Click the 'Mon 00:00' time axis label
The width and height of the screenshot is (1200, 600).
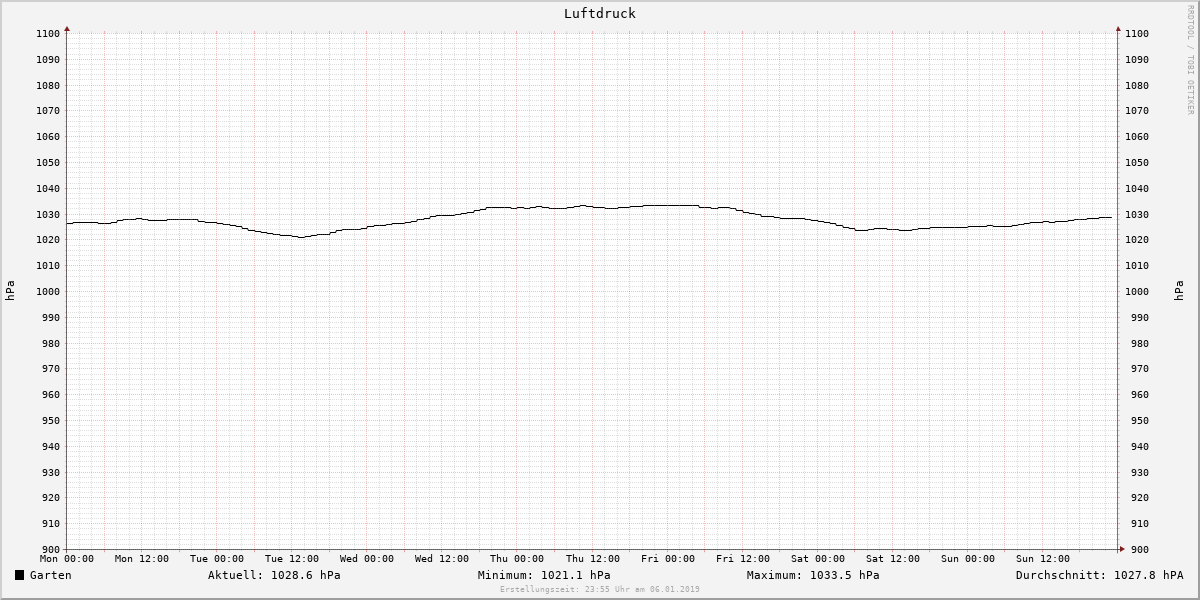tap(67, 559)
